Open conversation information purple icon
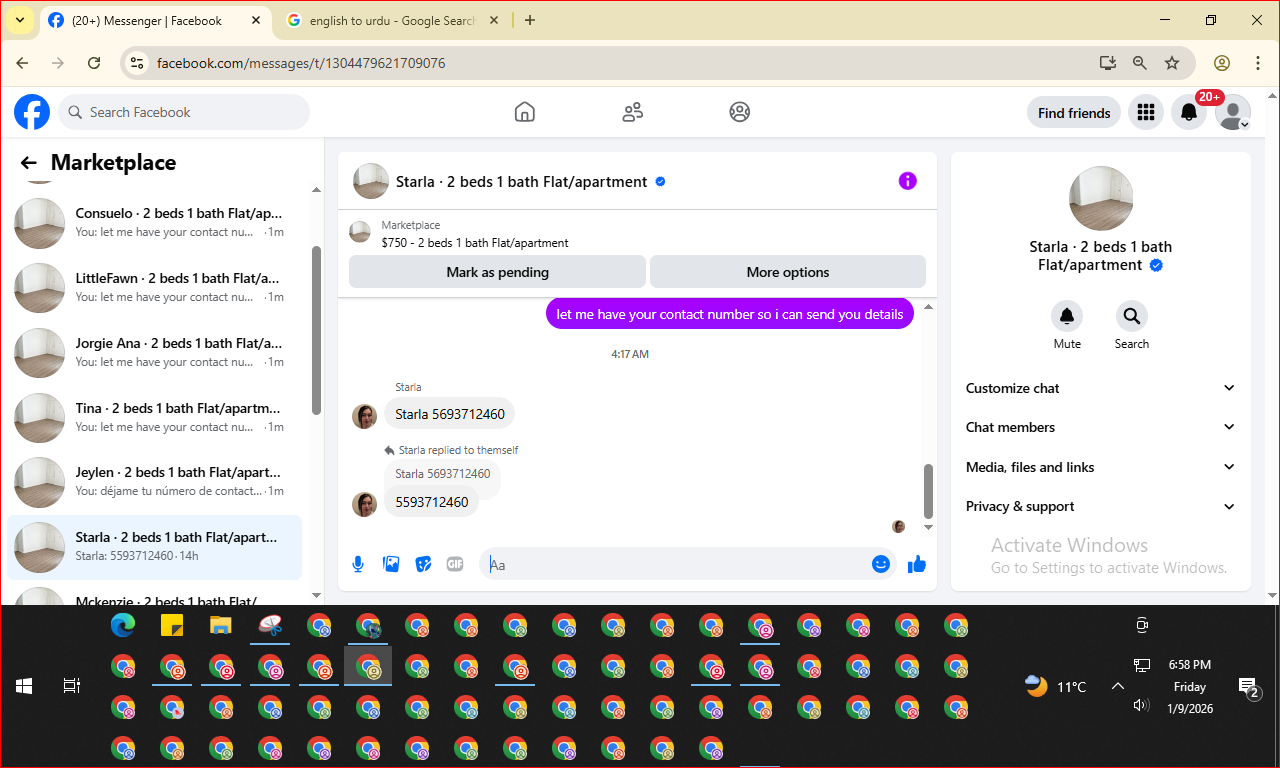 (907, 181)
